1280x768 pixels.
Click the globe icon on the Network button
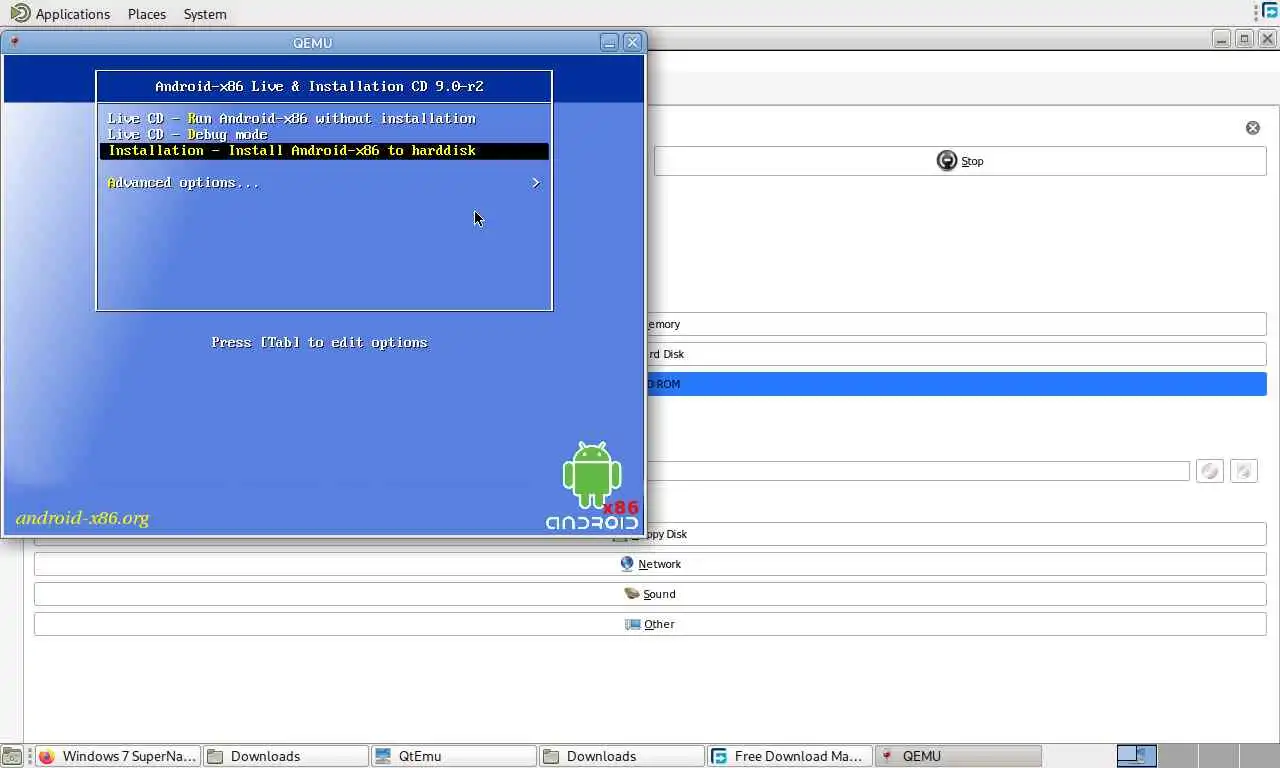[627, 564]
